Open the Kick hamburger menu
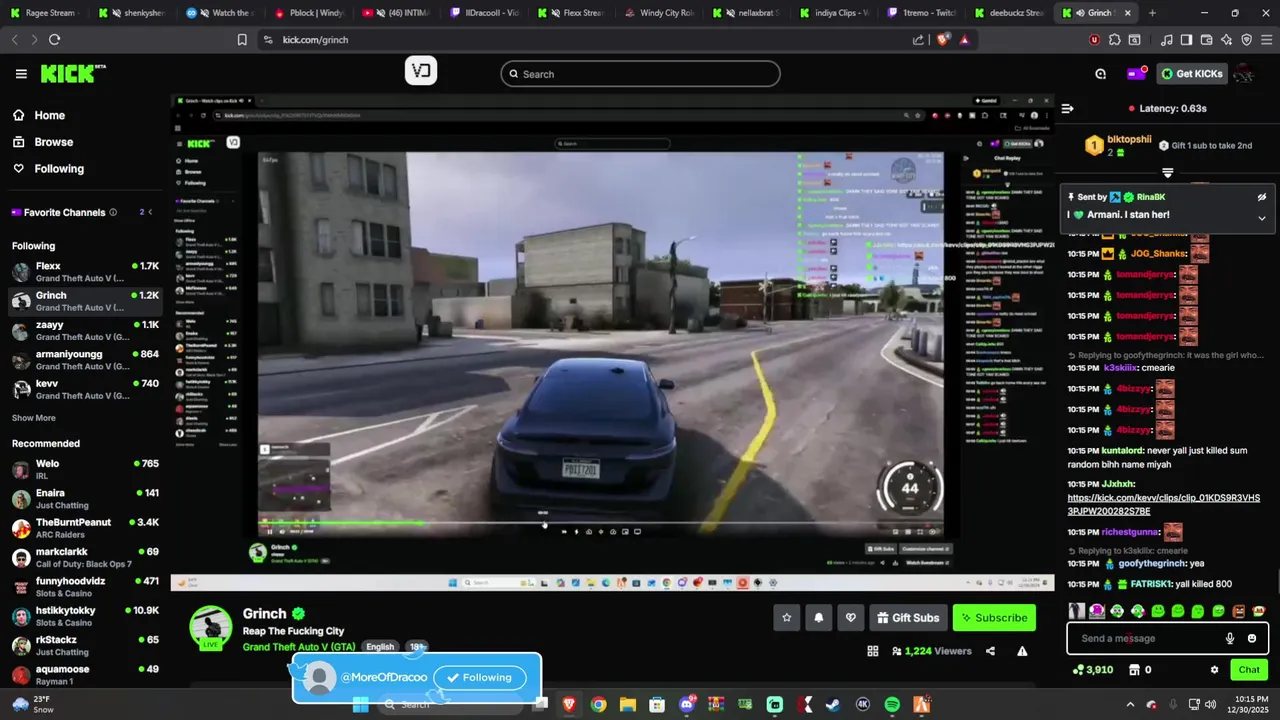 tap(21, 74)
